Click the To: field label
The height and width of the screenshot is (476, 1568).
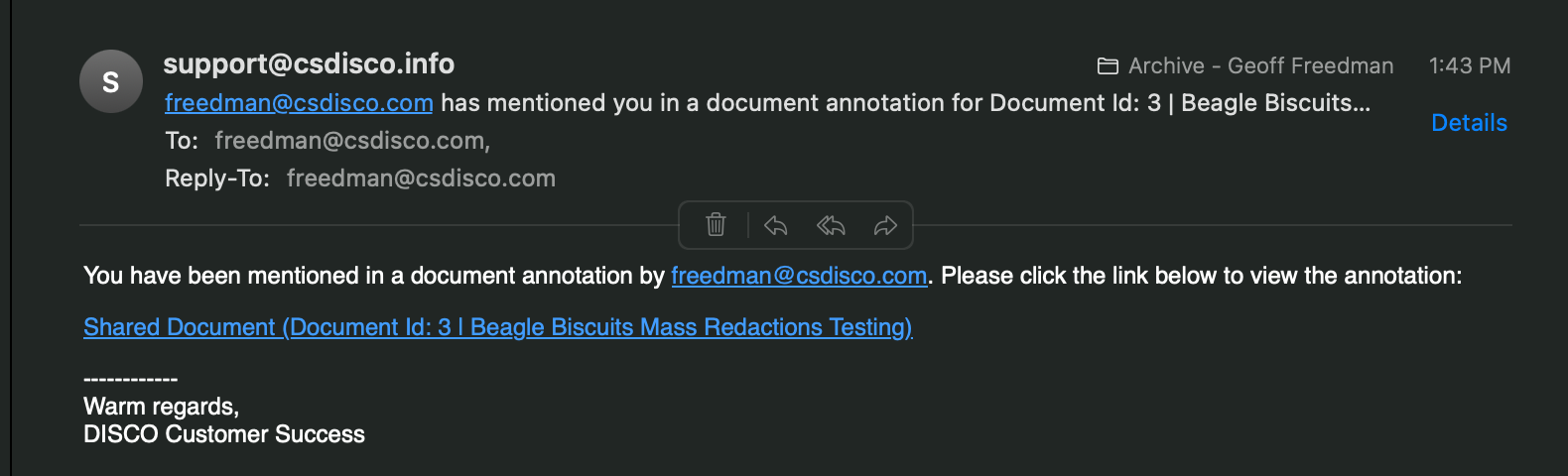pyautogui.click(x=182, y=141)
